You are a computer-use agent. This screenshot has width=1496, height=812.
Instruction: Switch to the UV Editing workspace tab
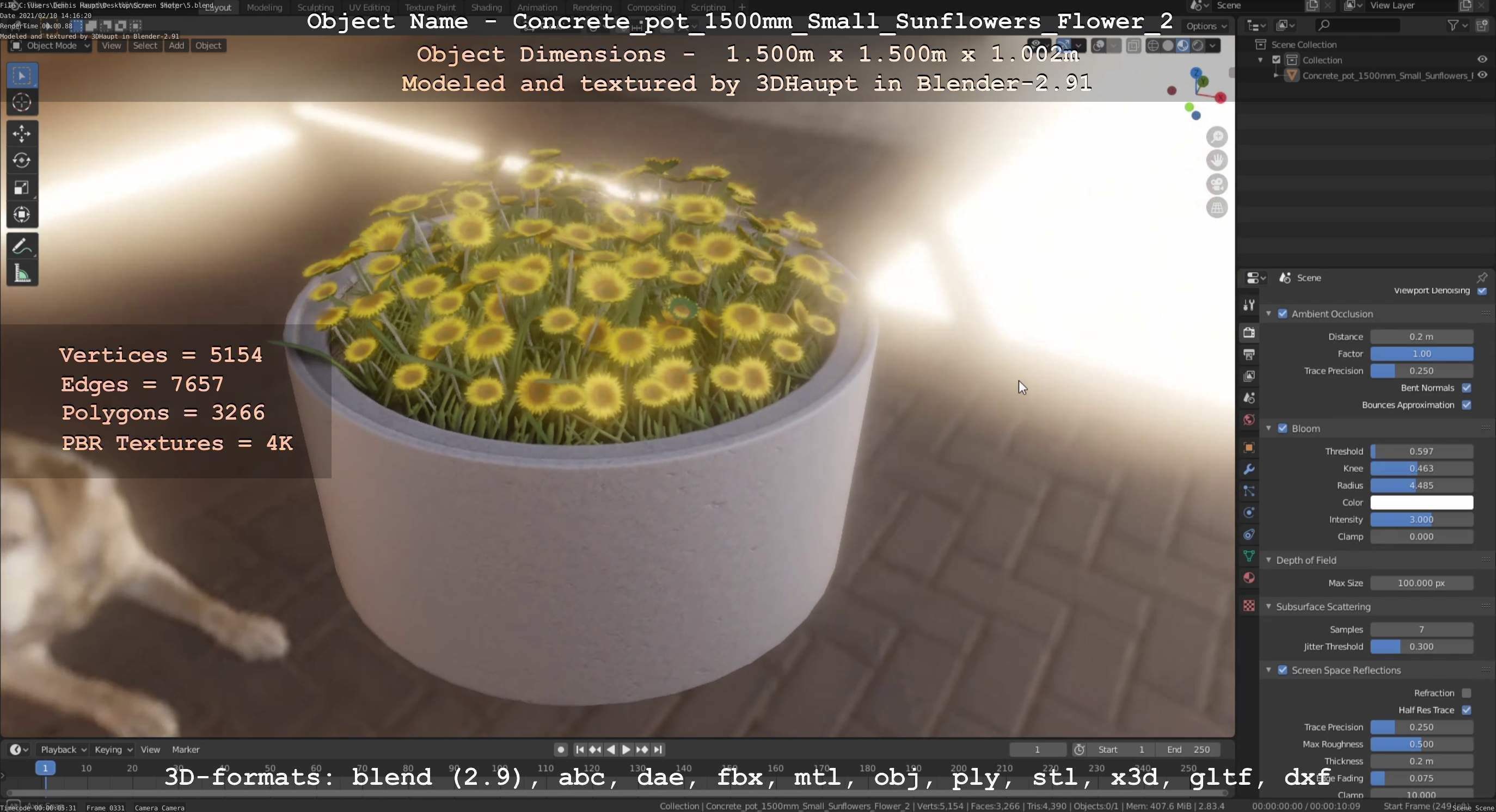click(x=369, y=8)
